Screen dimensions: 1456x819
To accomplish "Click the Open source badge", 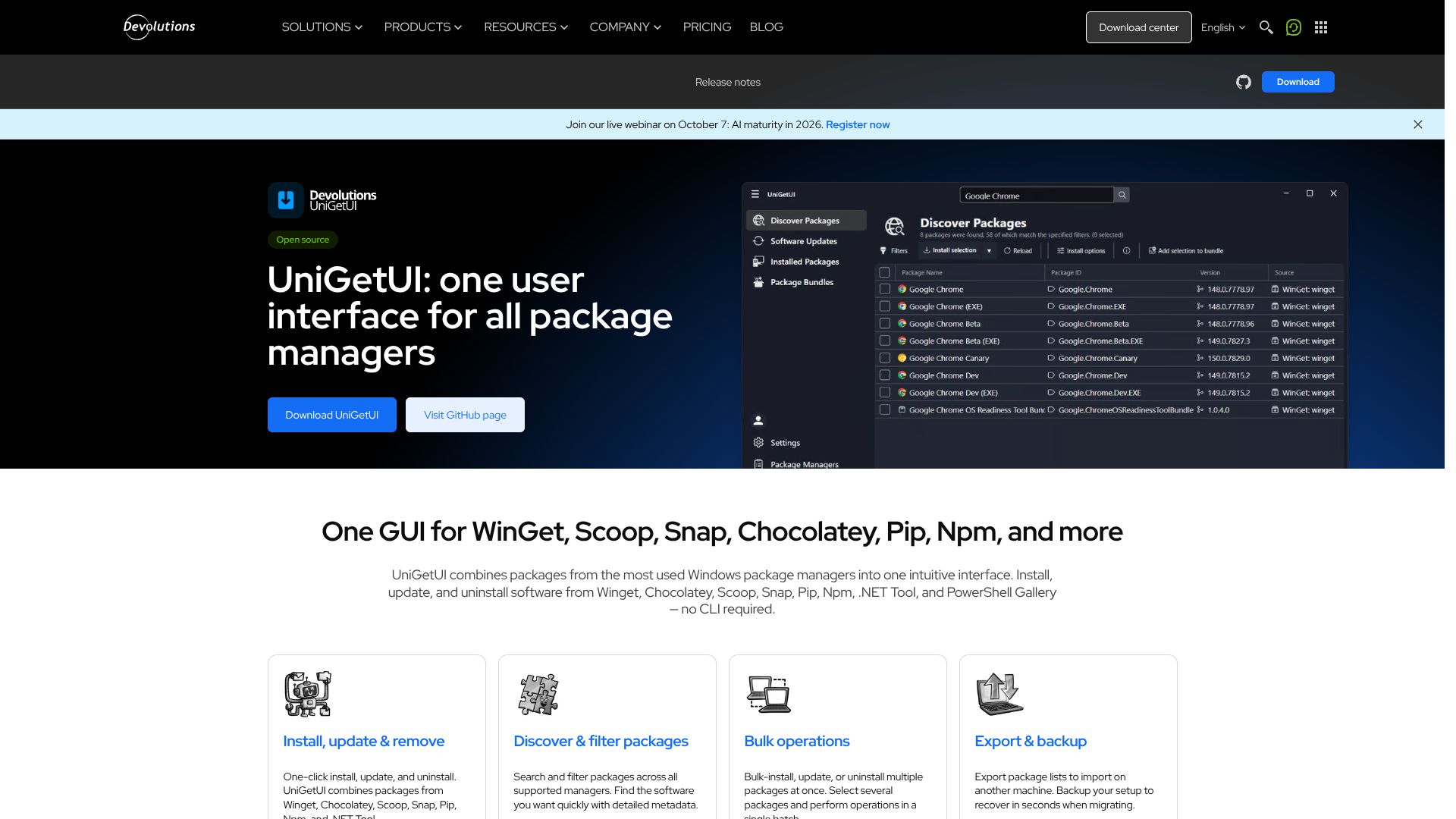I will pyautogui.click(x=303, y=240).
